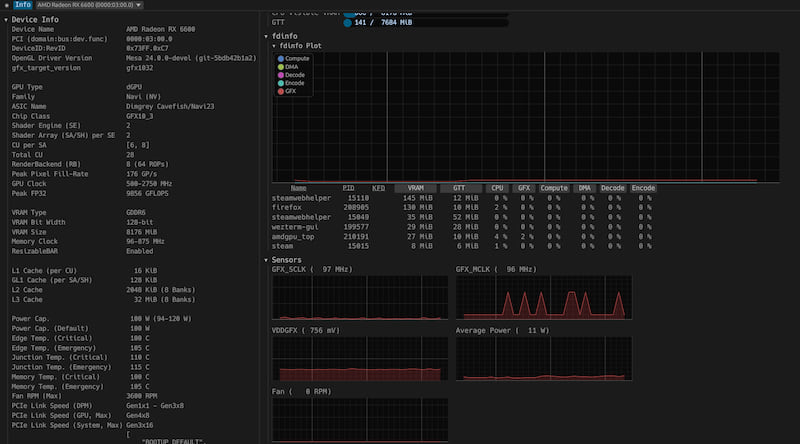
Task: Sort process table by Encode usage
Action: pyautogui.click(x=643, y=187)
